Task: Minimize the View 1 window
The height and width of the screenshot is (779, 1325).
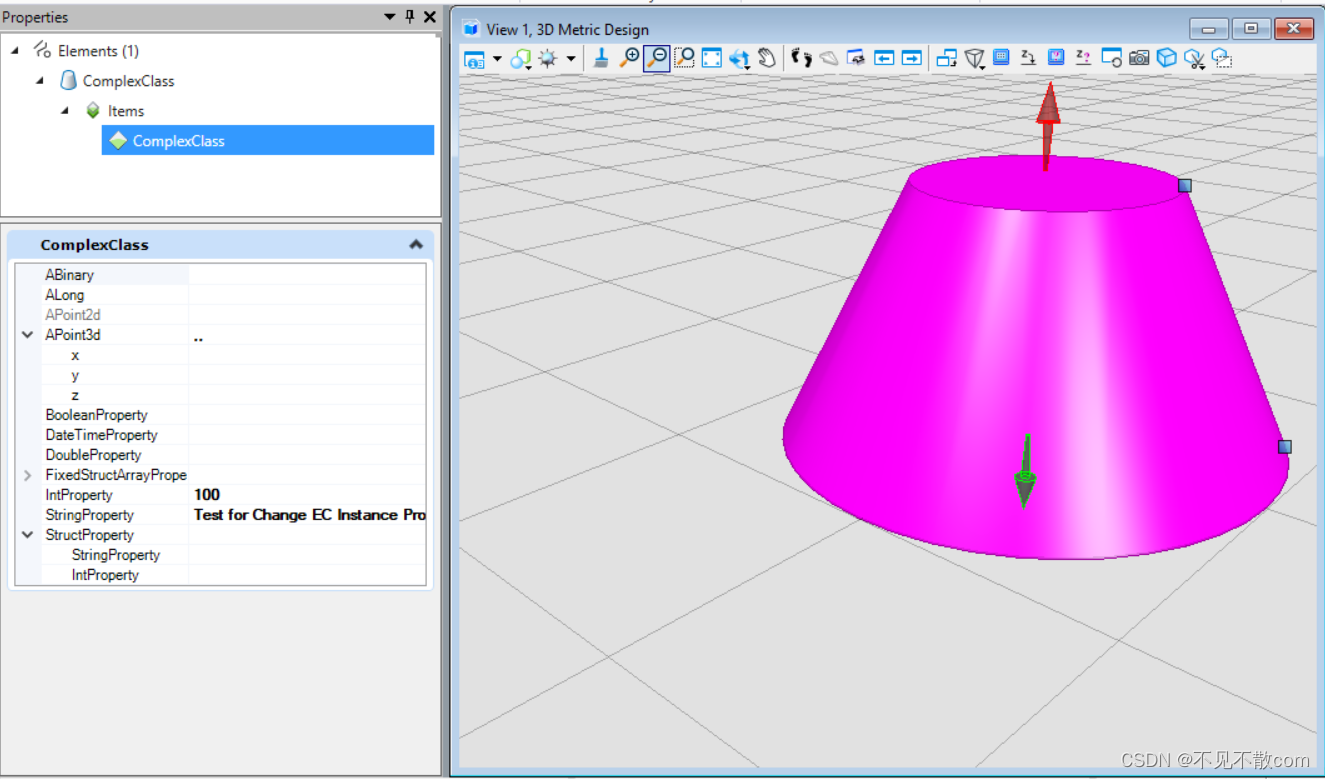Action: [x=1209, y=29]
